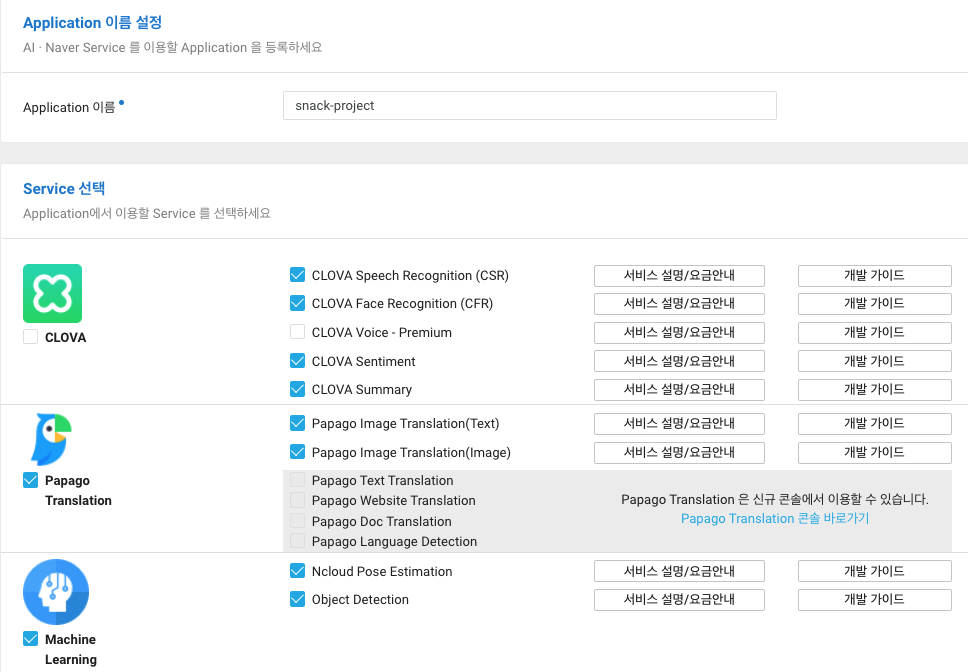Open 서비스 설명/요금안내 for Papago Image Translation(Text)
Screen dimensions: 968x672
[x=679, y=424]
